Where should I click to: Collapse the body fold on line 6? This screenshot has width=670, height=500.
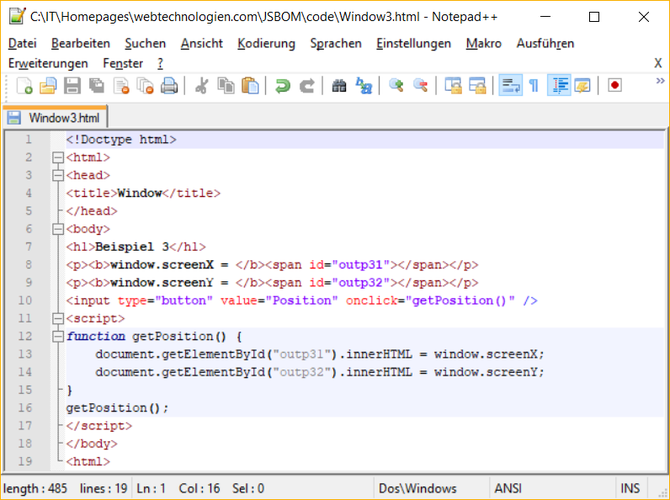58,229
